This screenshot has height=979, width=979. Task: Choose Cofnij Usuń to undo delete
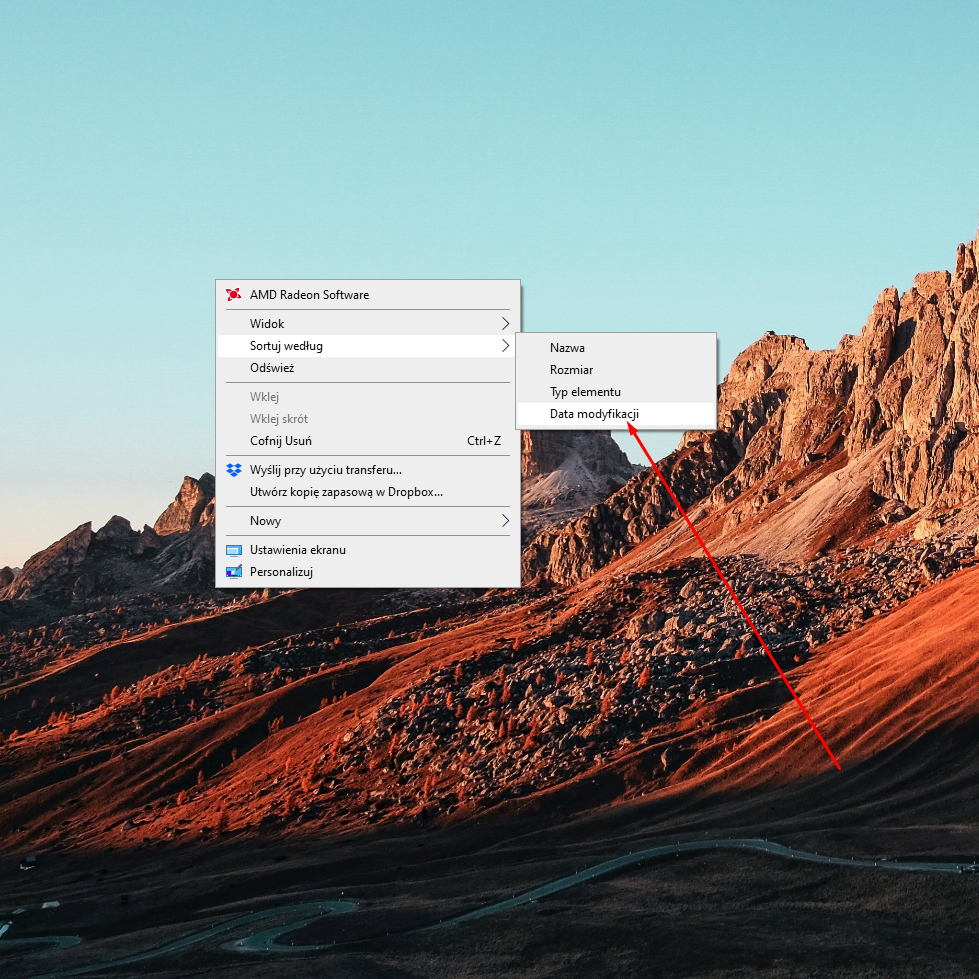click(x=281, y=441)
